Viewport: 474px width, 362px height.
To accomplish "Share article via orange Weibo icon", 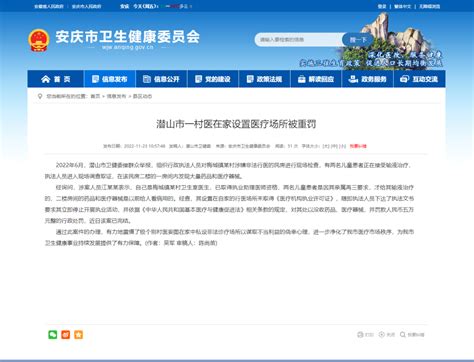I will (66, 334).
